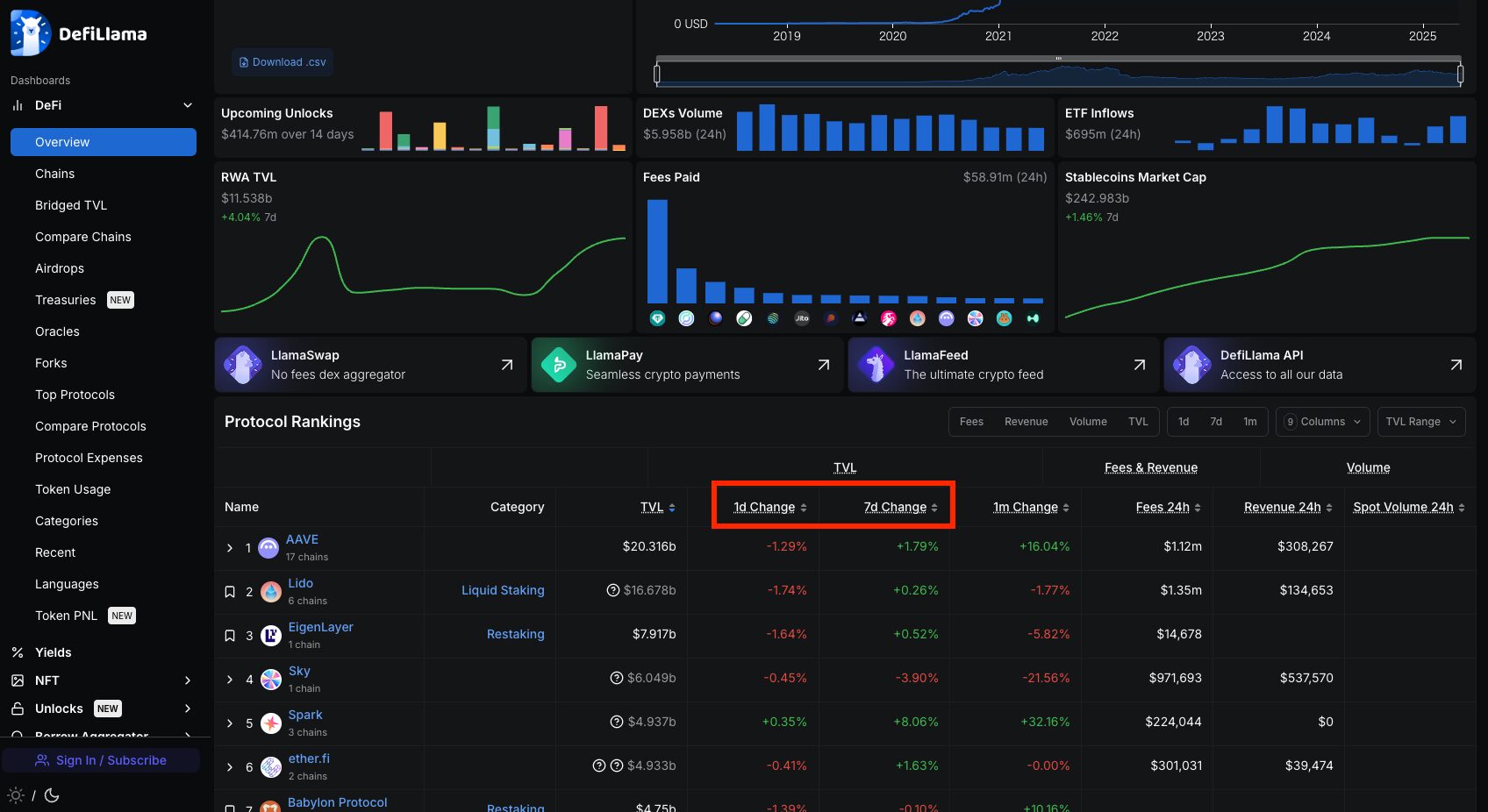Click the LlamaFeed llama logo
The height and width of the screenshot is (812, 1488).
(876, 365)
